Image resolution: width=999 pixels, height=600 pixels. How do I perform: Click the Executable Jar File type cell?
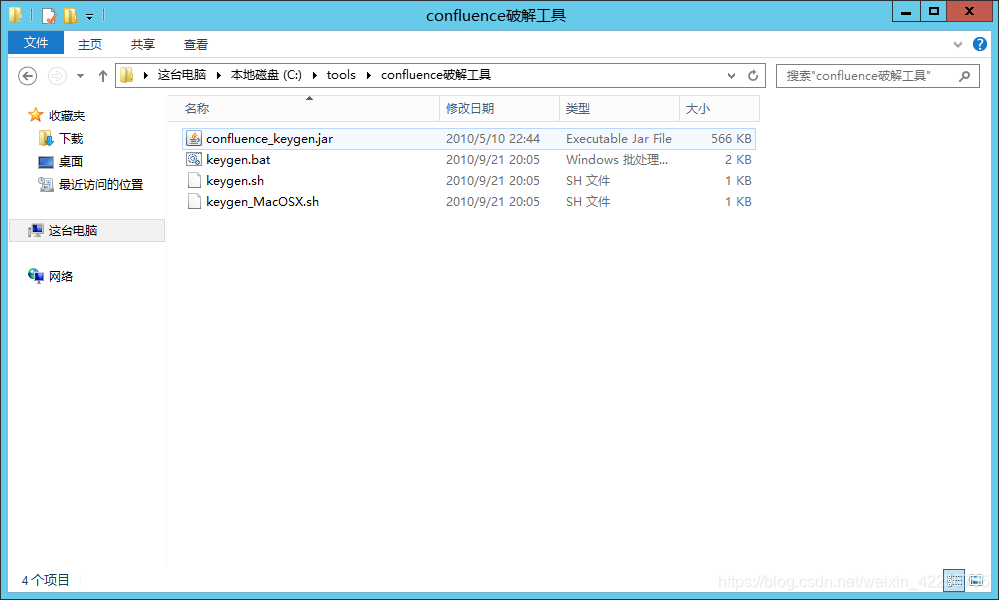click(x=619, y=138)
